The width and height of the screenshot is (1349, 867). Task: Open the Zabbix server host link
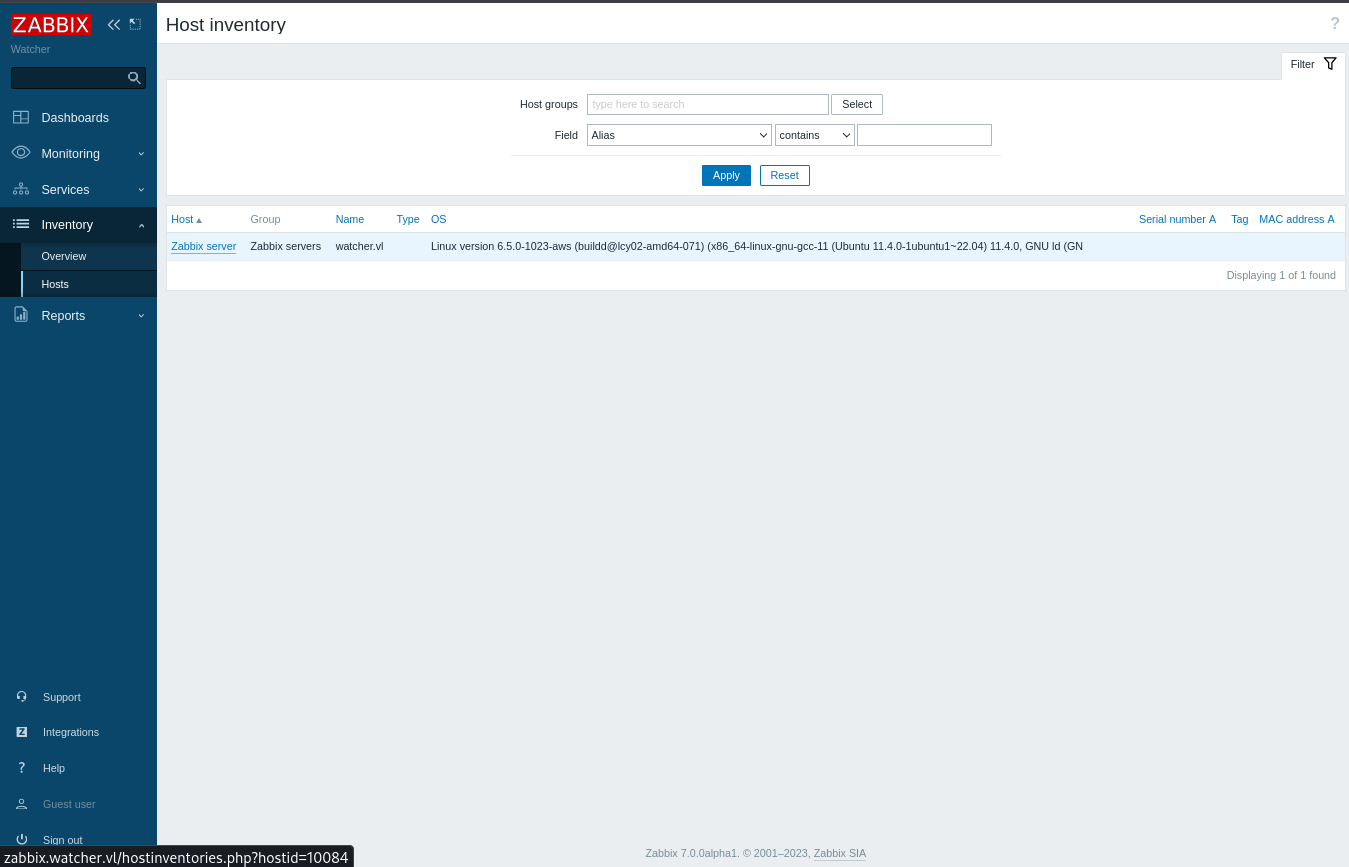pyautogui.click(x=203, y=246)
